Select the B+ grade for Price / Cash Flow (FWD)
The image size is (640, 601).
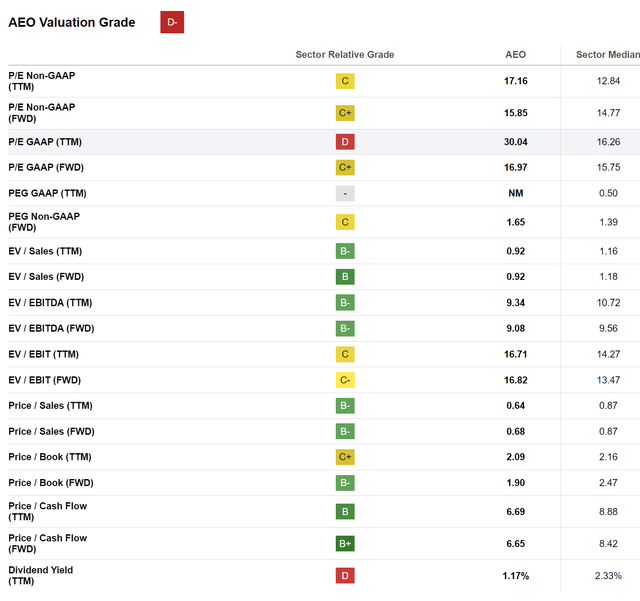click(345, 543)
